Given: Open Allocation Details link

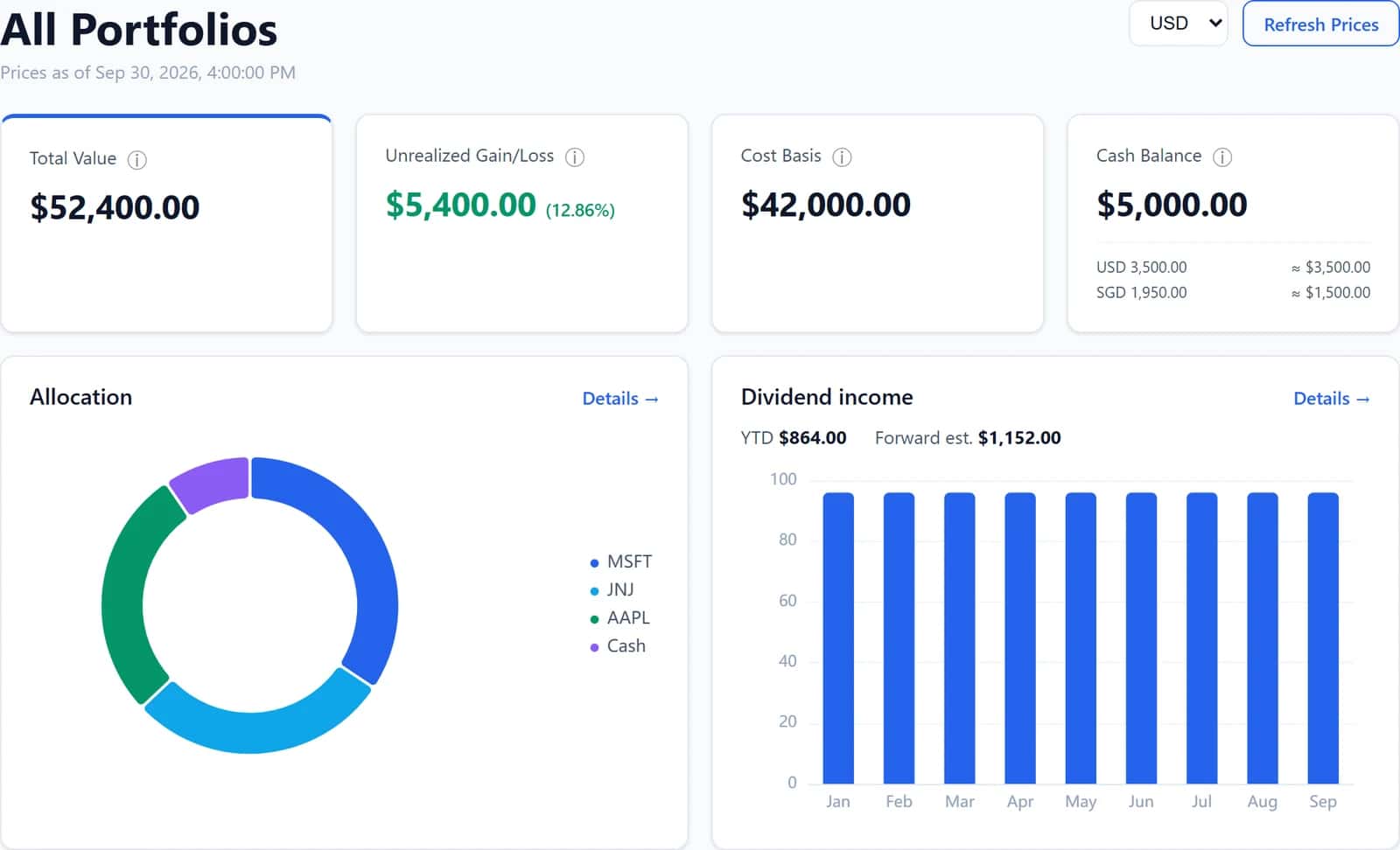Looking at the screenshot, I should 620,399.
